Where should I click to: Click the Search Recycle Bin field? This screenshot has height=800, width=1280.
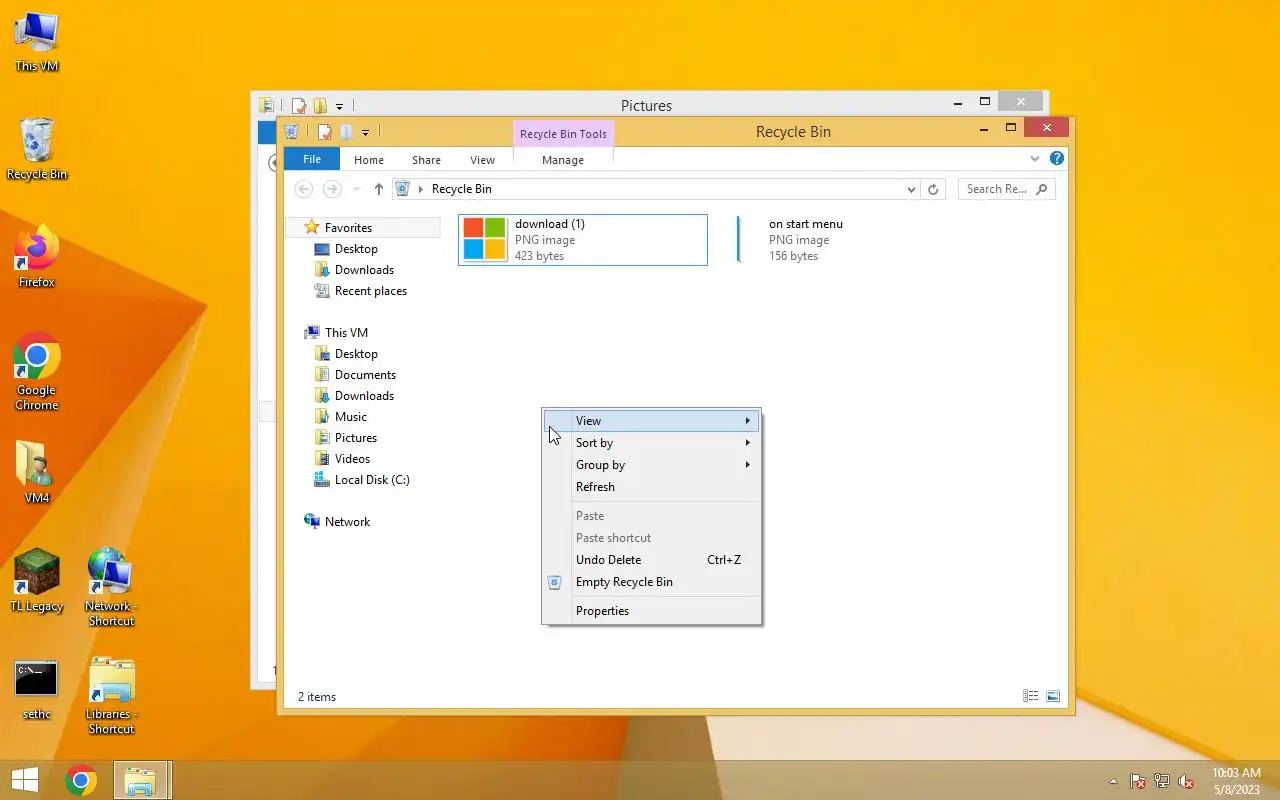click(1006, 189)
